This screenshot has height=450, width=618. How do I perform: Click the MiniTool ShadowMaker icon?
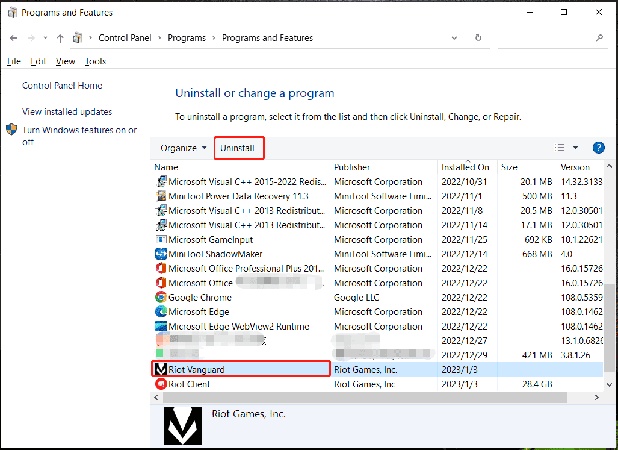tap(161, 254)
